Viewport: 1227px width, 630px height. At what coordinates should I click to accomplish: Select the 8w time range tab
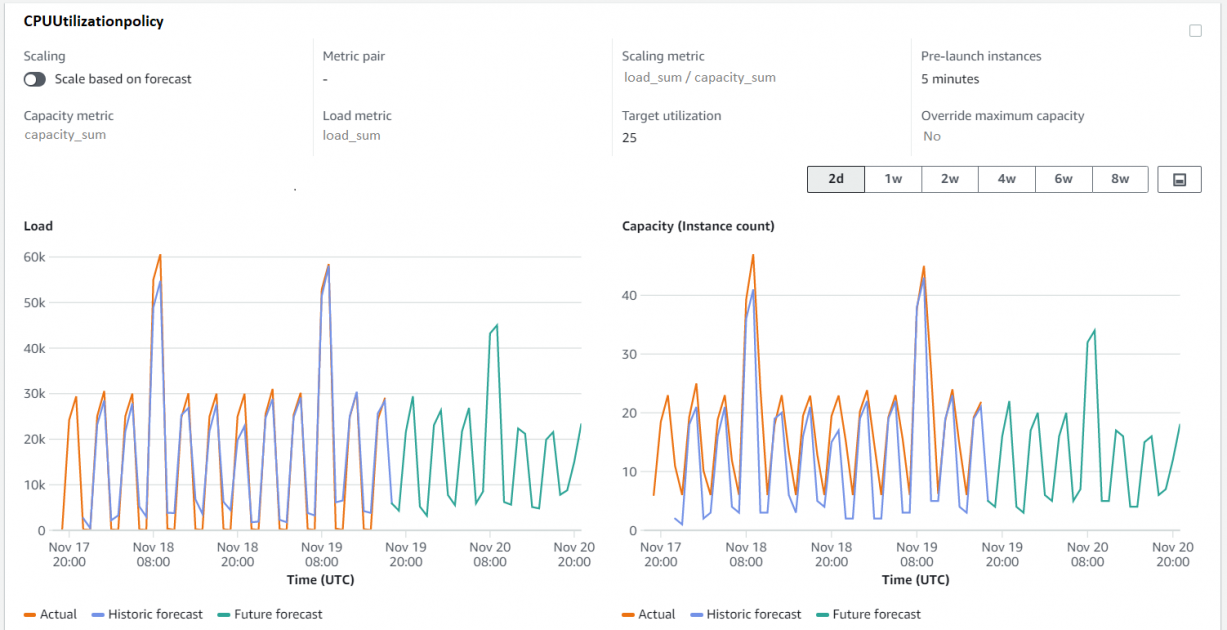click(1120, 179)
